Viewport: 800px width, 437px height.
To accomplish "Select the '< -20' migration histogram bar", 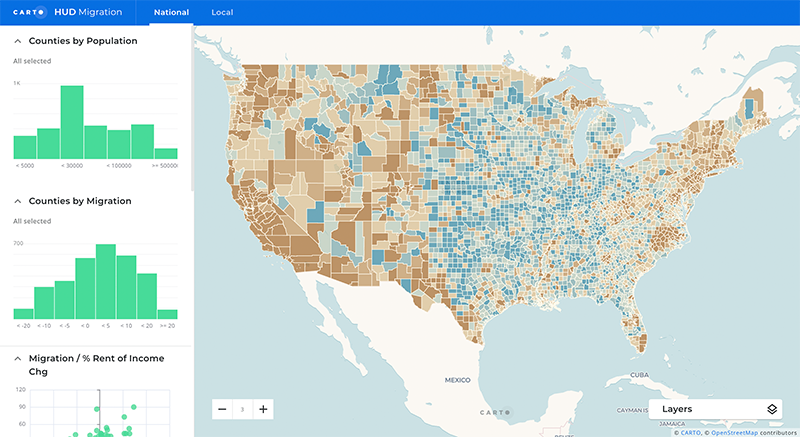I will [x=23, y=313].
